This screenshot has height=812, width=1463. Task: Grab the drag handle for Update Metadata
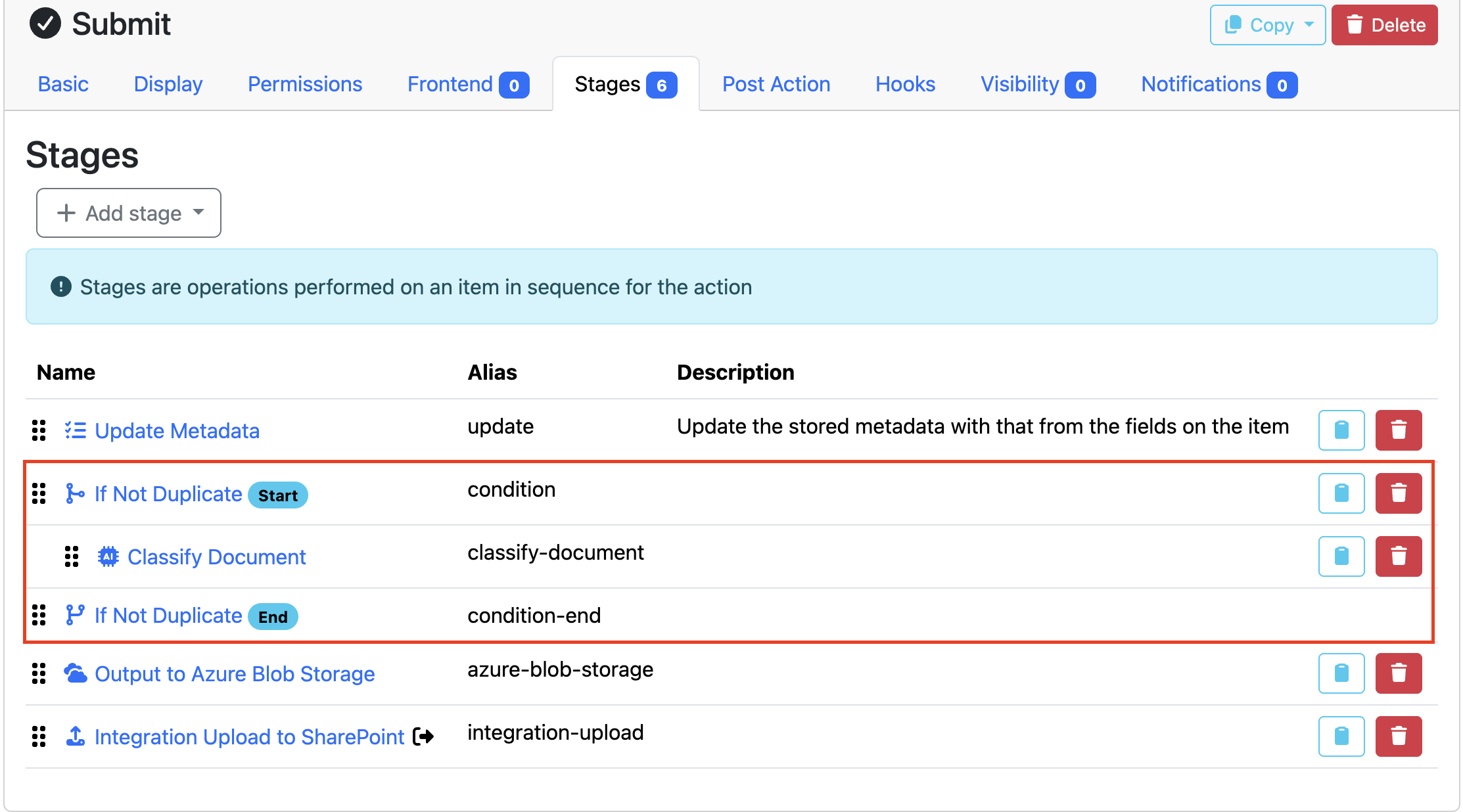click(x=39, y=430)
